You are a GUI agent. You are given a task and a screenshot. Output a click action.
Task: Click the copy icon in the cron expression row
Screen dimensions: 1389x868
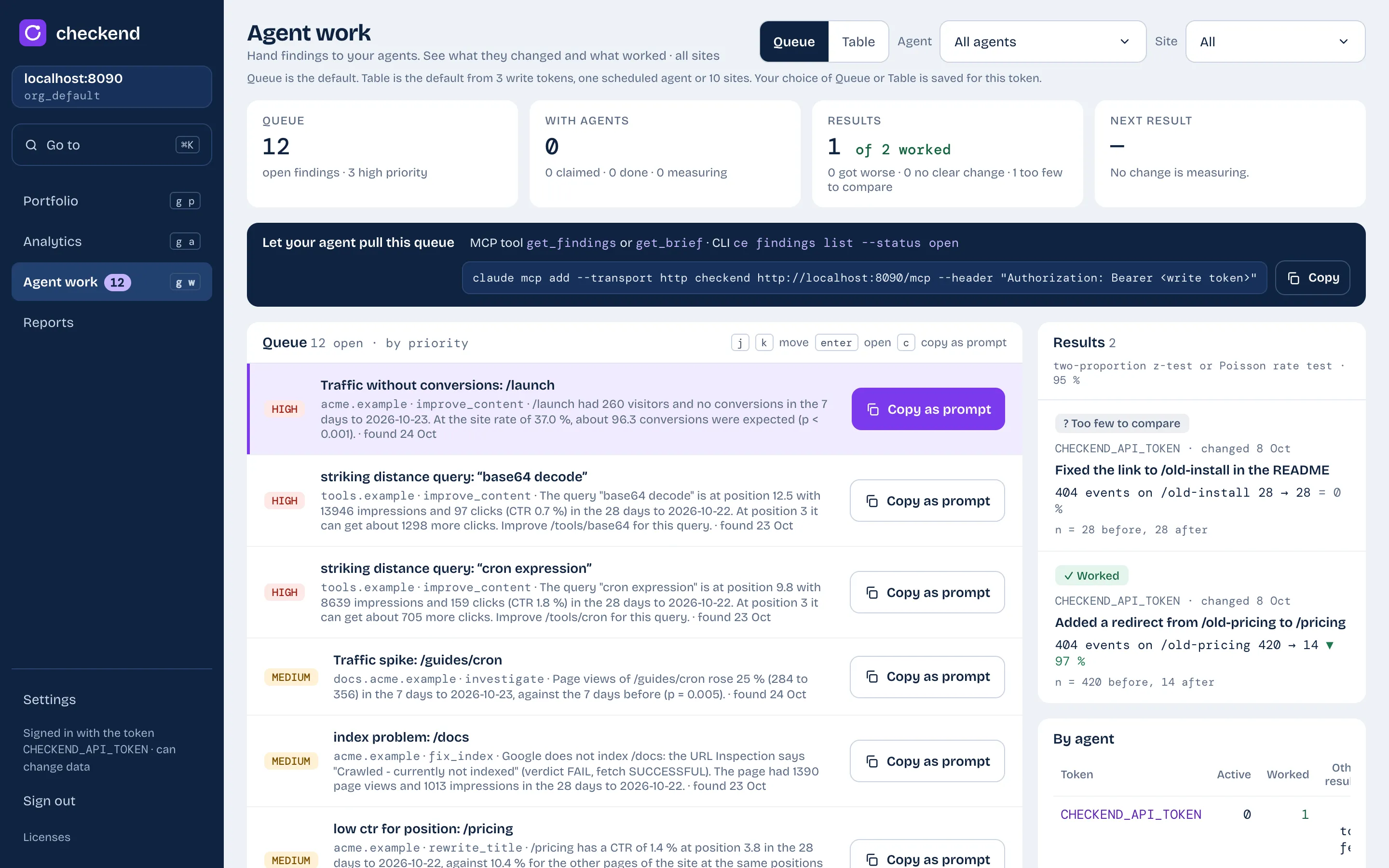(872, 593)
